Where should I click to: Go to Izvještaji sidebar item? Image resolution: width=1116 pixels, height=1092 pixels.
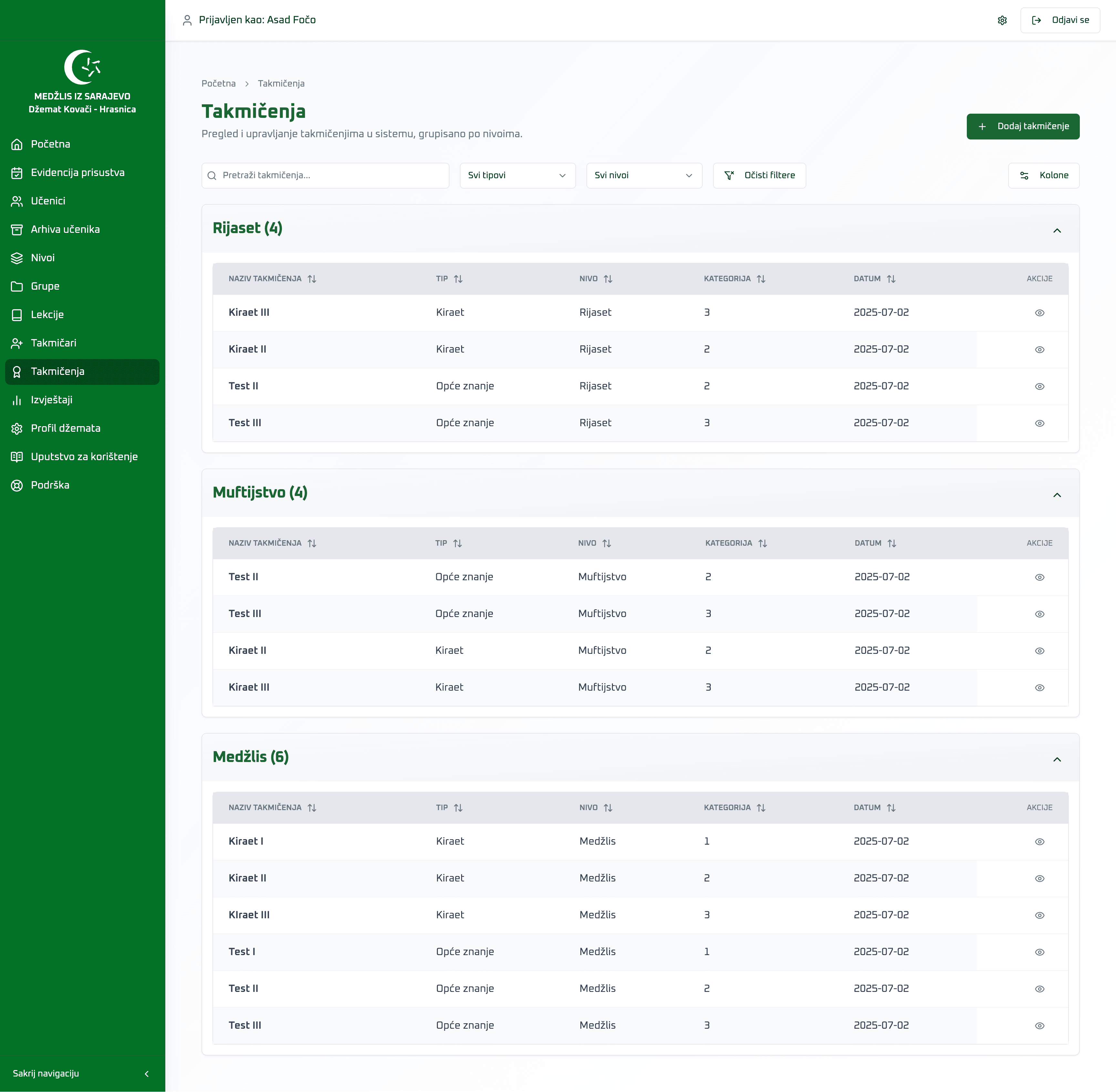(52, 400)
